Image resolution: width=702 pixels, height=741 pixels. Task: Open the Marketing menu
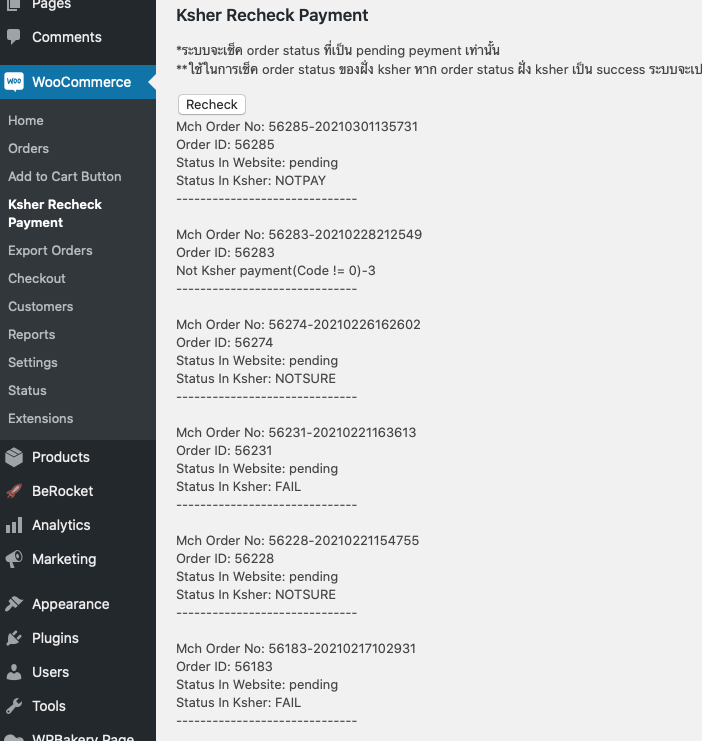64,559
